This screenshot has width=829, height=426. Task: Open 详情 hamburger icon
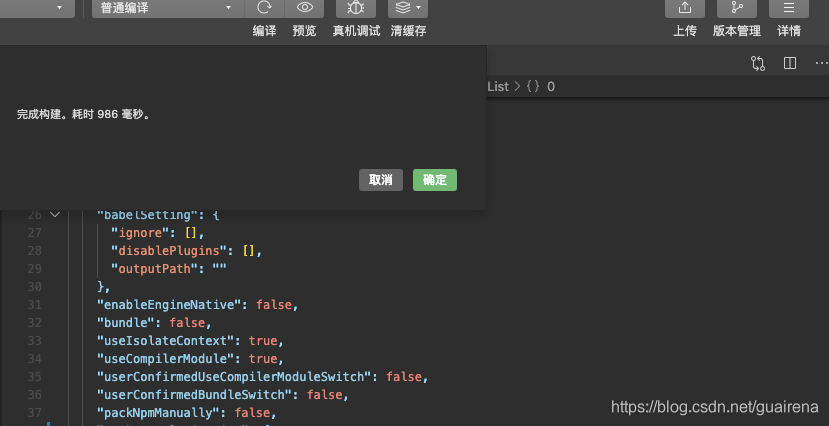pos(789,7)
